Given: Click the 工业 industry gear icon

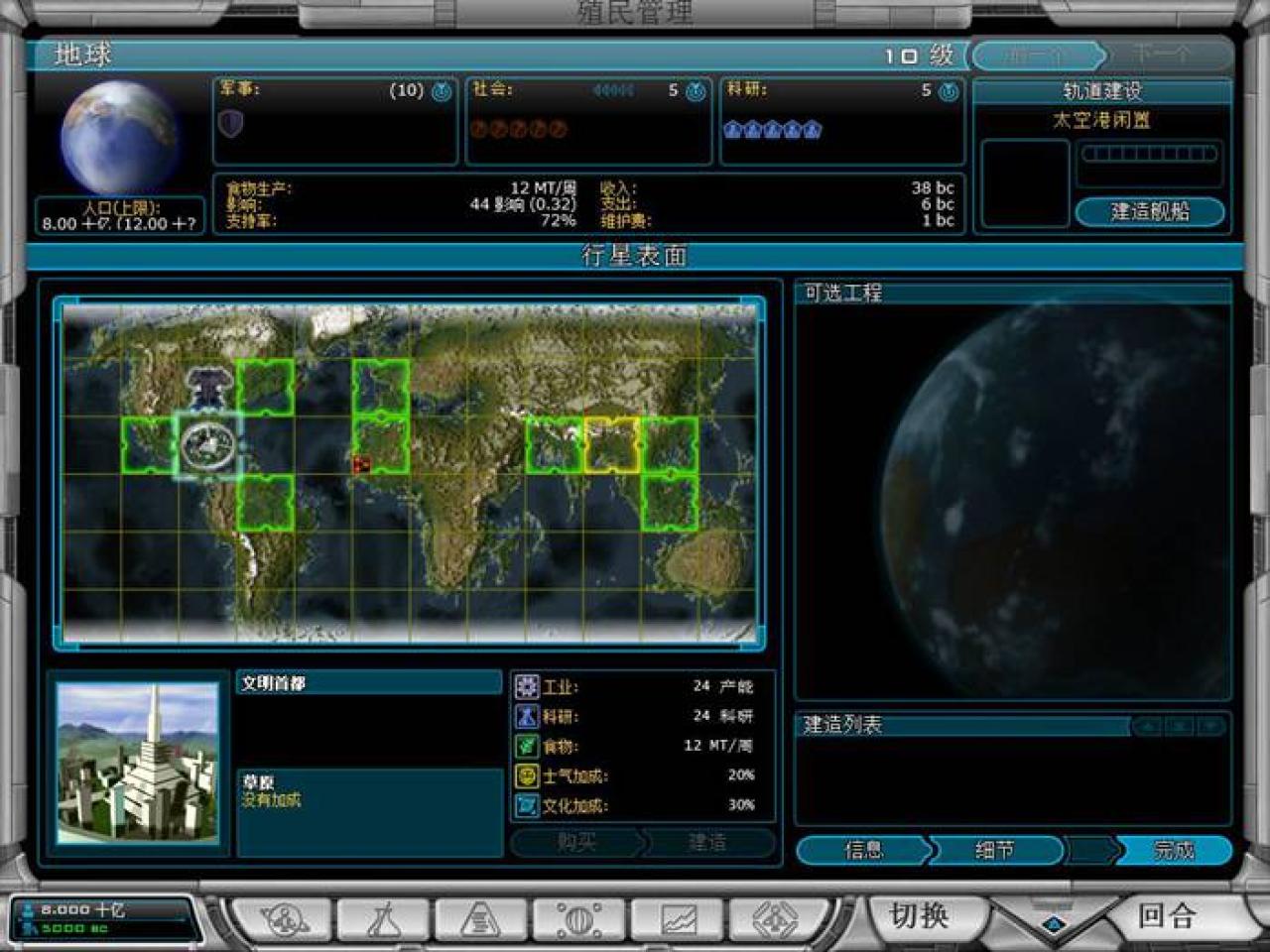Looking at the screenshot, I should click(527, 686).
